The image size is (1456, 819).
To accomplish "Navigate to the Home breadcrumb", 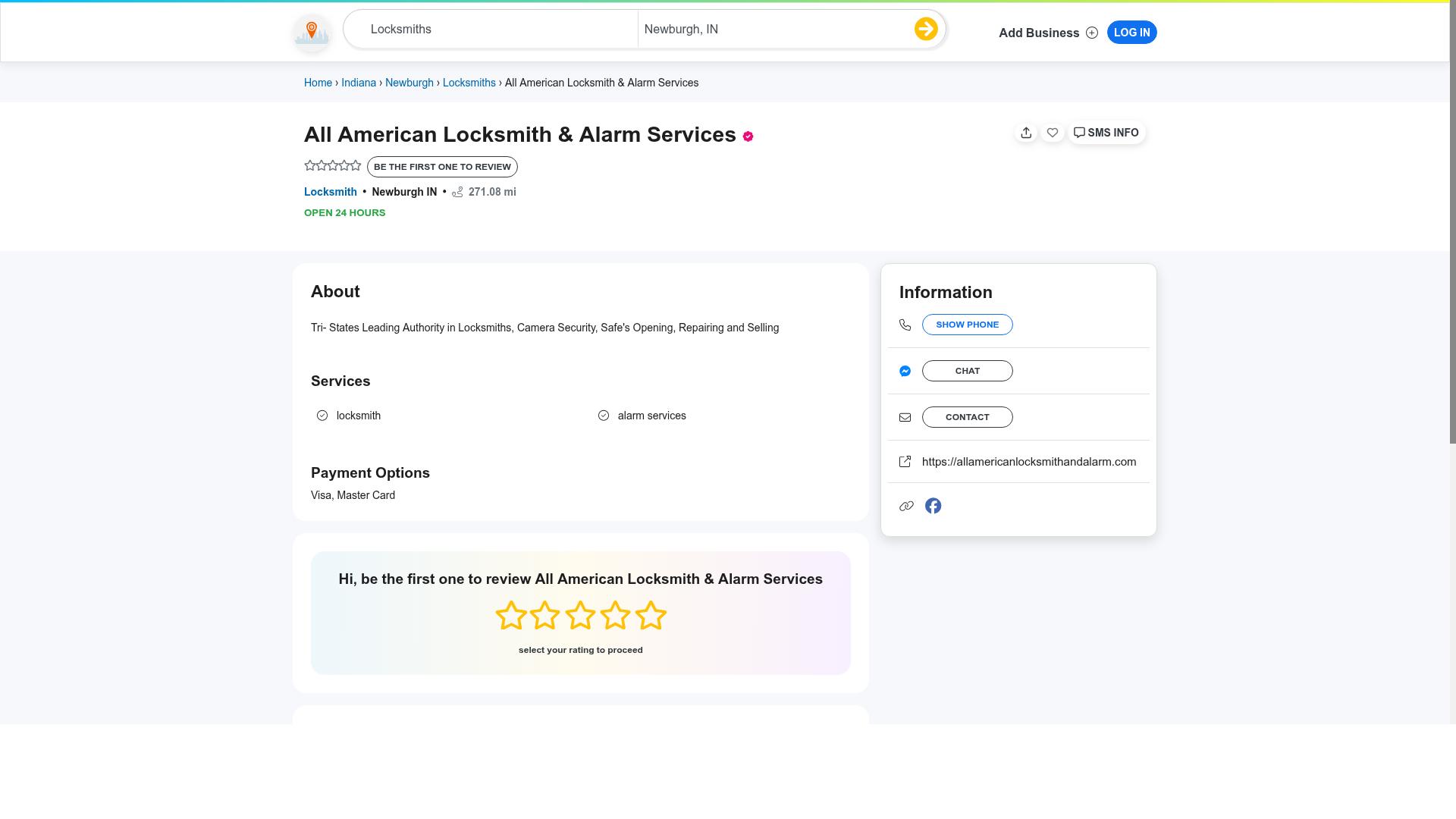I will click(x=318, y=82).
